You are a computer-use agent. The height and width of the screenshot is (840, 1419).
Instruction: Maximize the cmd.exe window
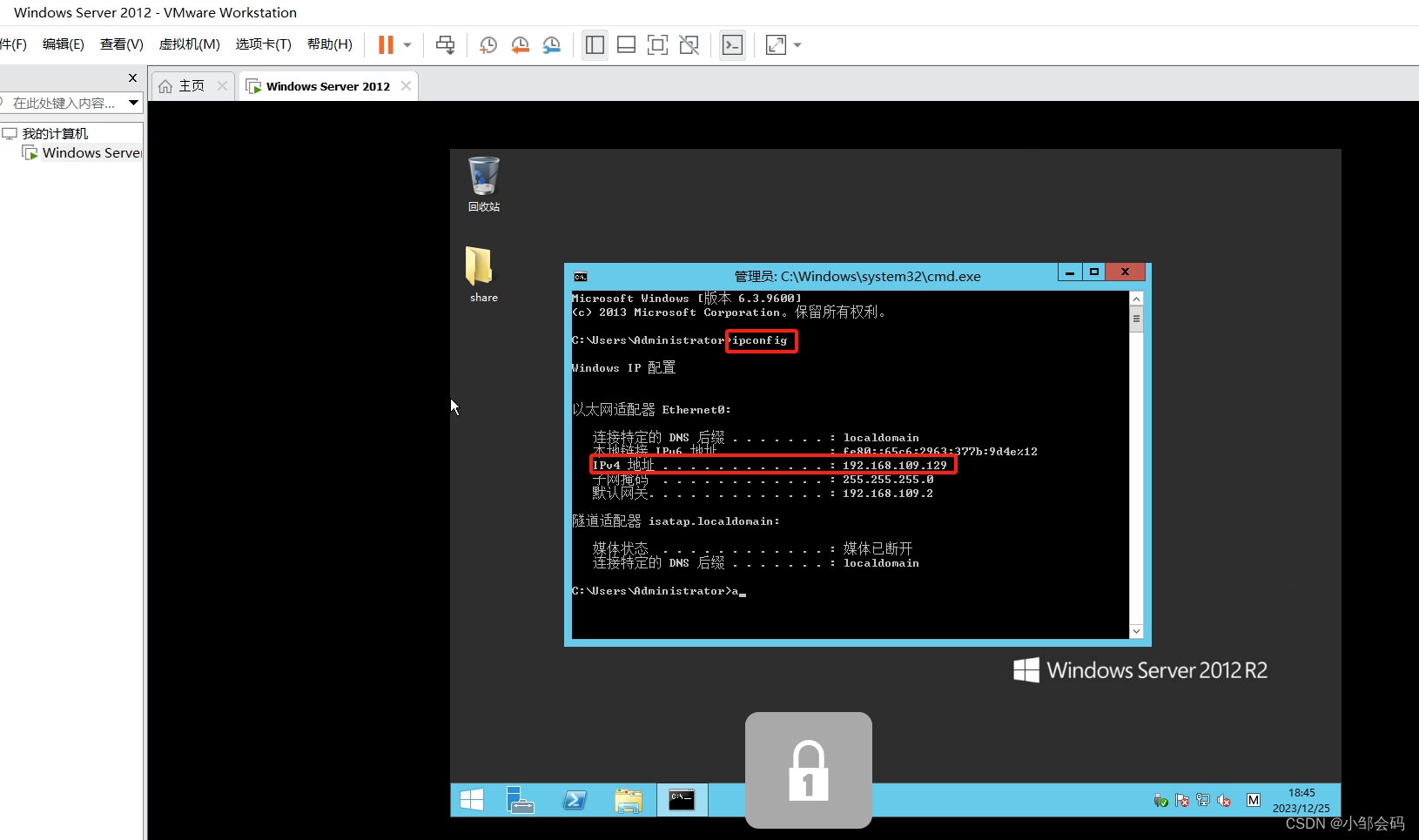pos(1094,272)
